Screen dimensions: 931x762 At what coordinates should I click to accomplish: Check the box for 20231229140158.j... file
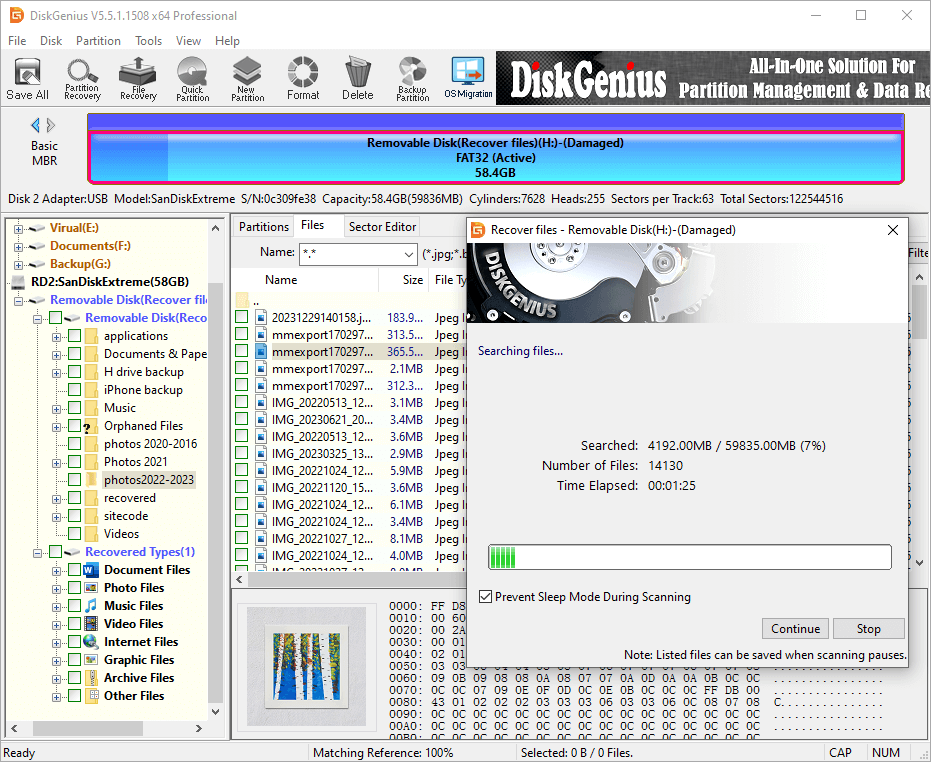point(241,317)
